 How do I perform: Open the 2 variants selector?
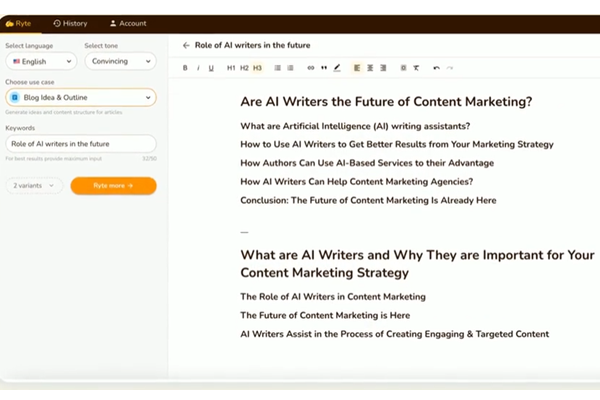[x=36, y=185]
